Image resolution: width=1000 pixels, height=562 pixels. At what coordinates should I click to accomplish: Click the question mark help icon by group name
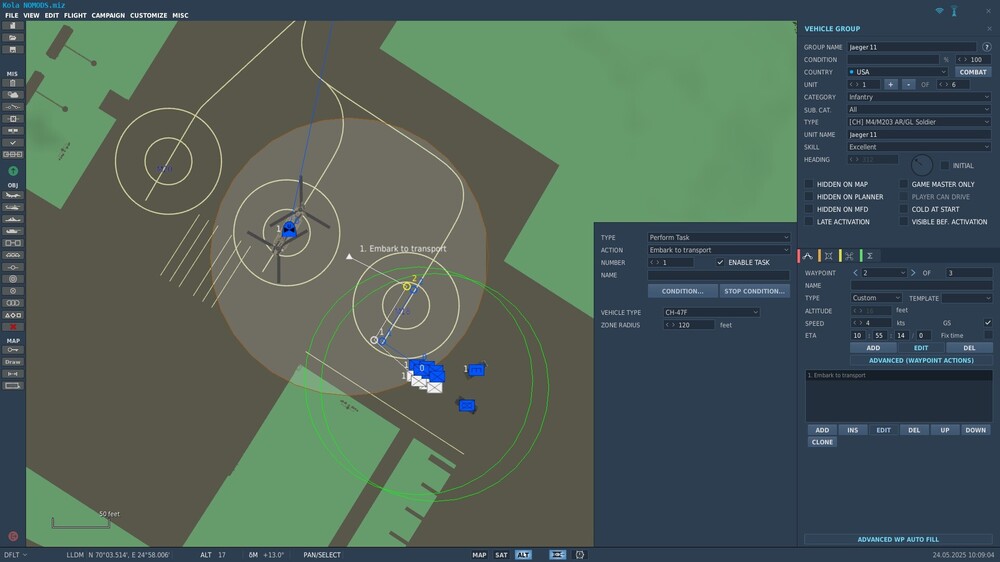coord(987,47)
